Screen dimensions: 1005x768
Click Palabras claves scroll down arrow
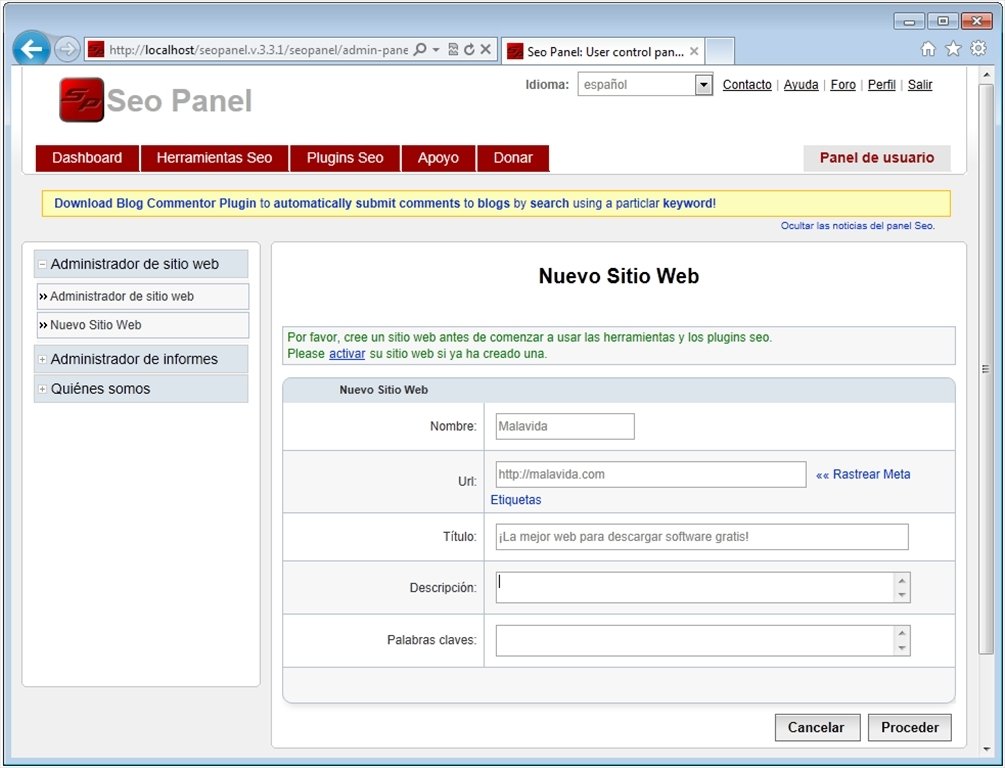click(x=902, y=648)
